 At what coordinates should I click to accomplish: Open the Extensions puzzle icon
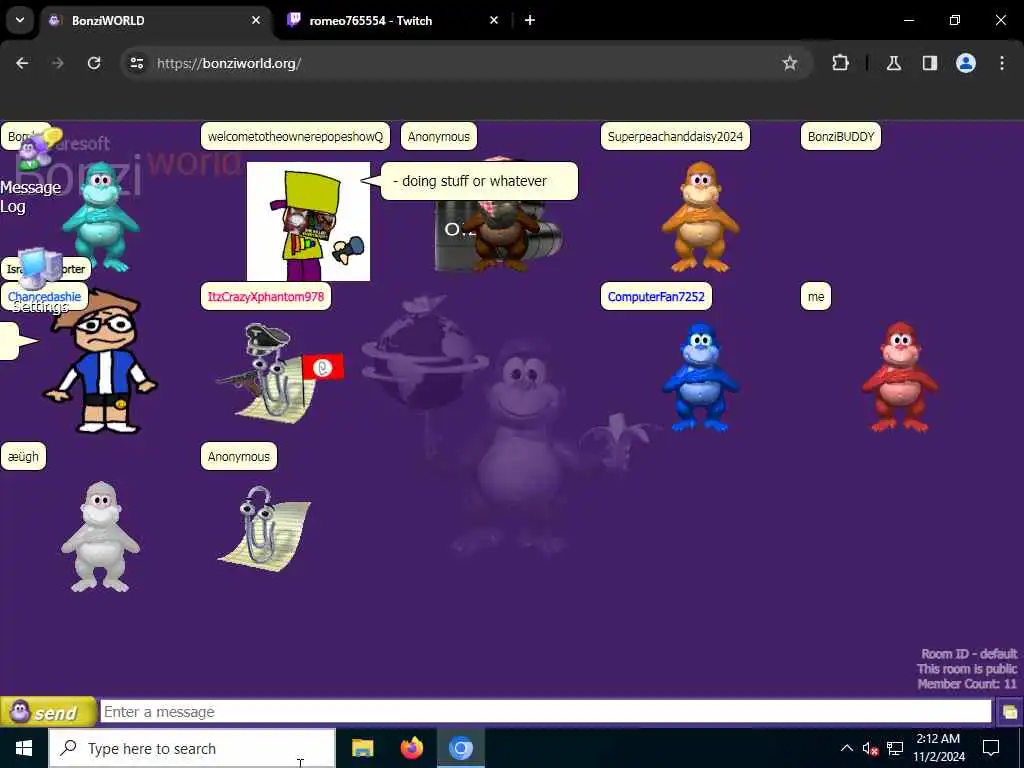pos(840,63)
